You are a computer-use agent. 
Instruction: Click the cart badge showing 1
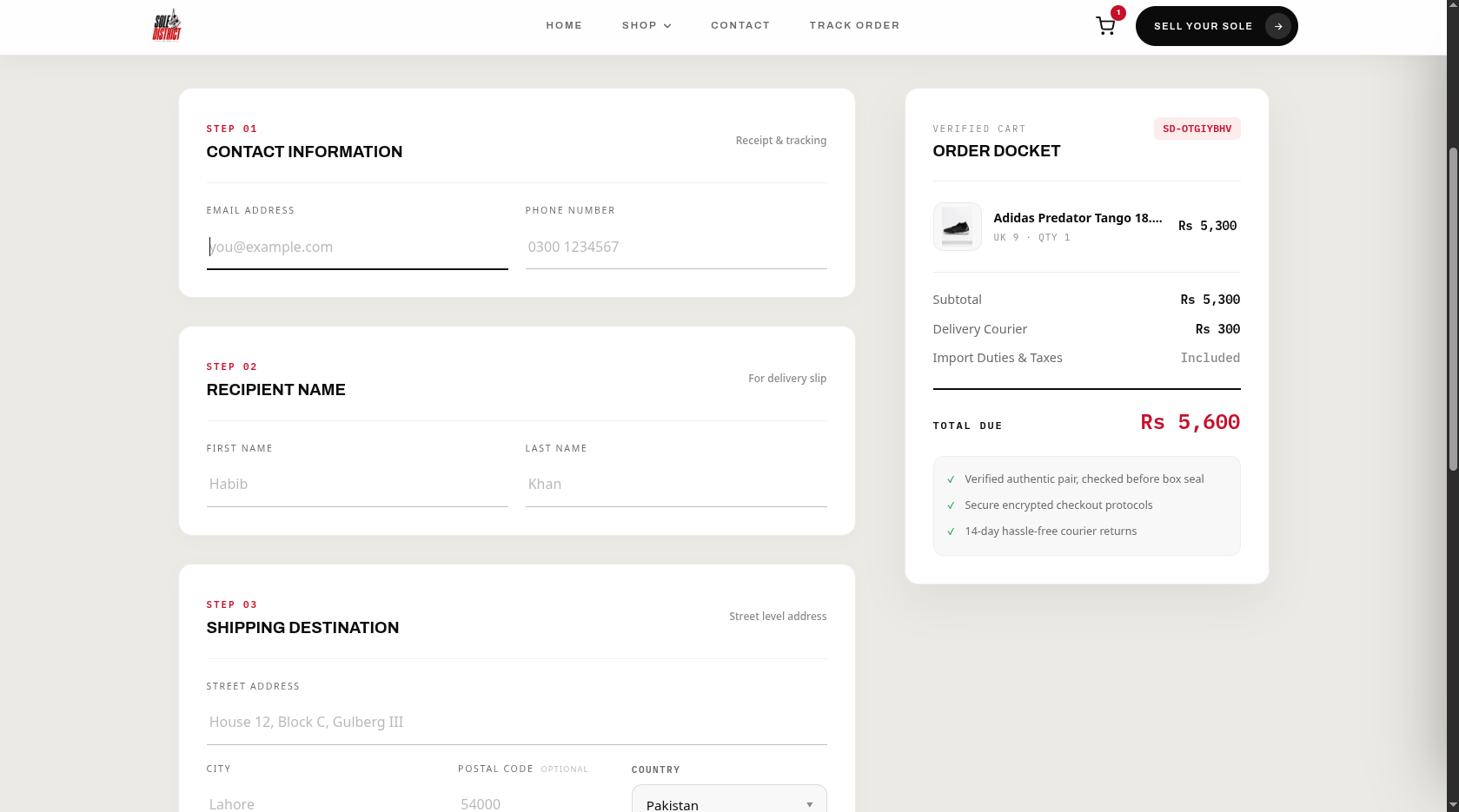coord(1118,13)
